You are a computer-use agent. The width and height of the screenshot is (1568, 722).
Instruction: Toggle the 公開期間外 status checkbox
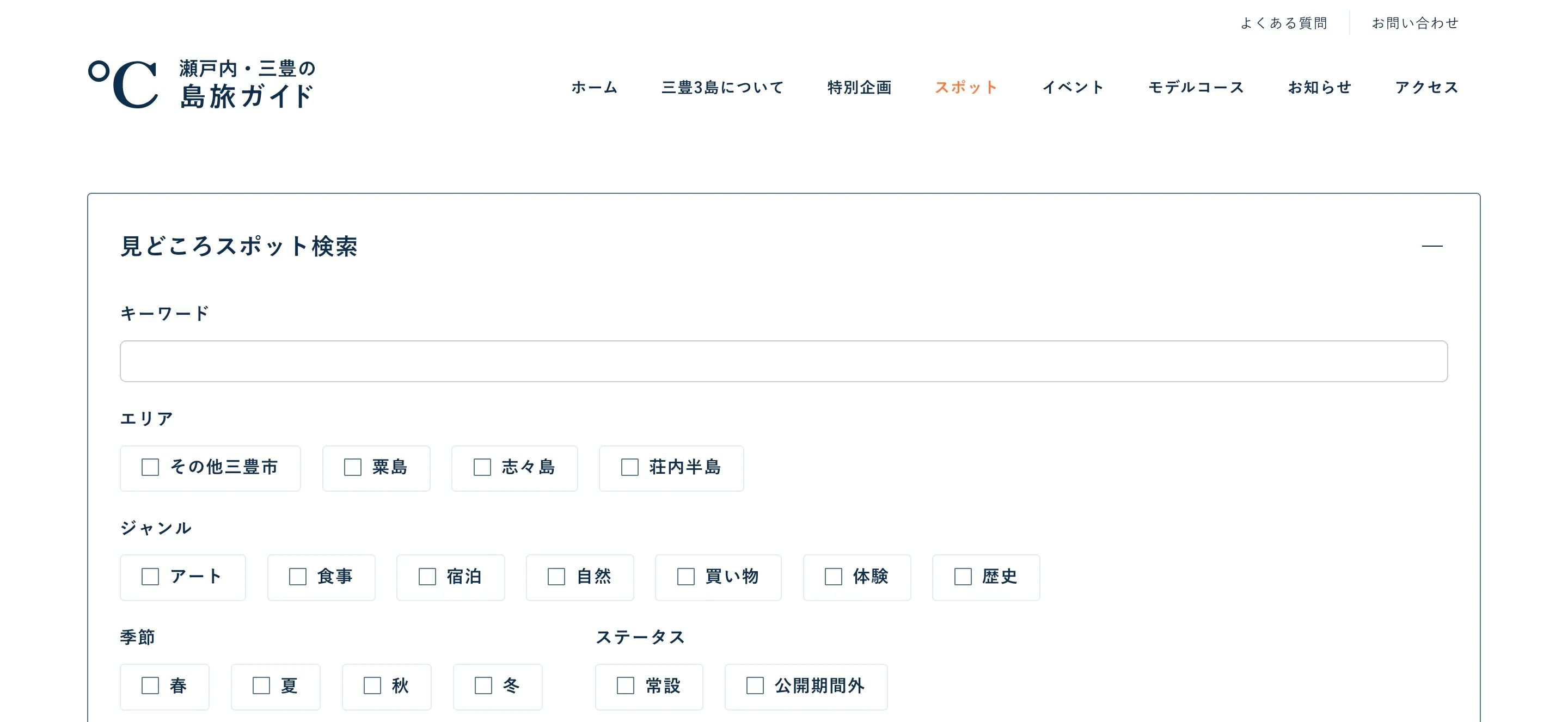tap(755, 686)
